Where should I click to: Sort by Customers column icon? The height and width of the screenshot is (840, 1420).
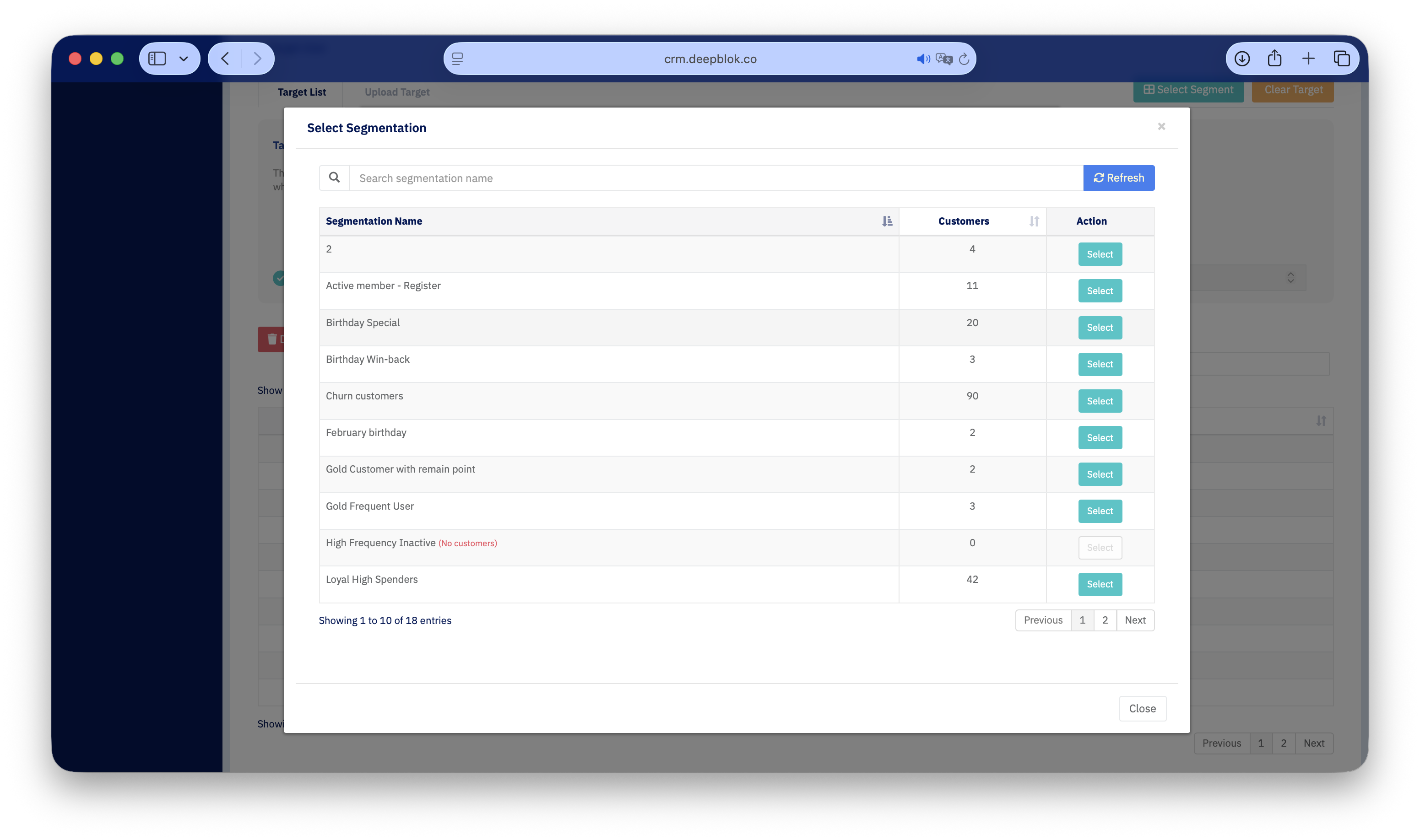(x=1034, y=221)
